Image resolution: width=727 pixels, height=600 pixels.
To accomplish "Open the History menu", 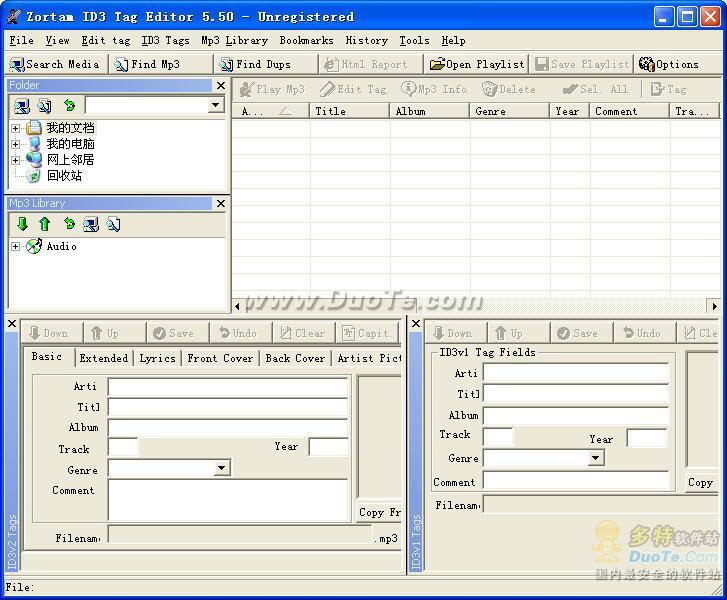I will [x=366, y=40].
